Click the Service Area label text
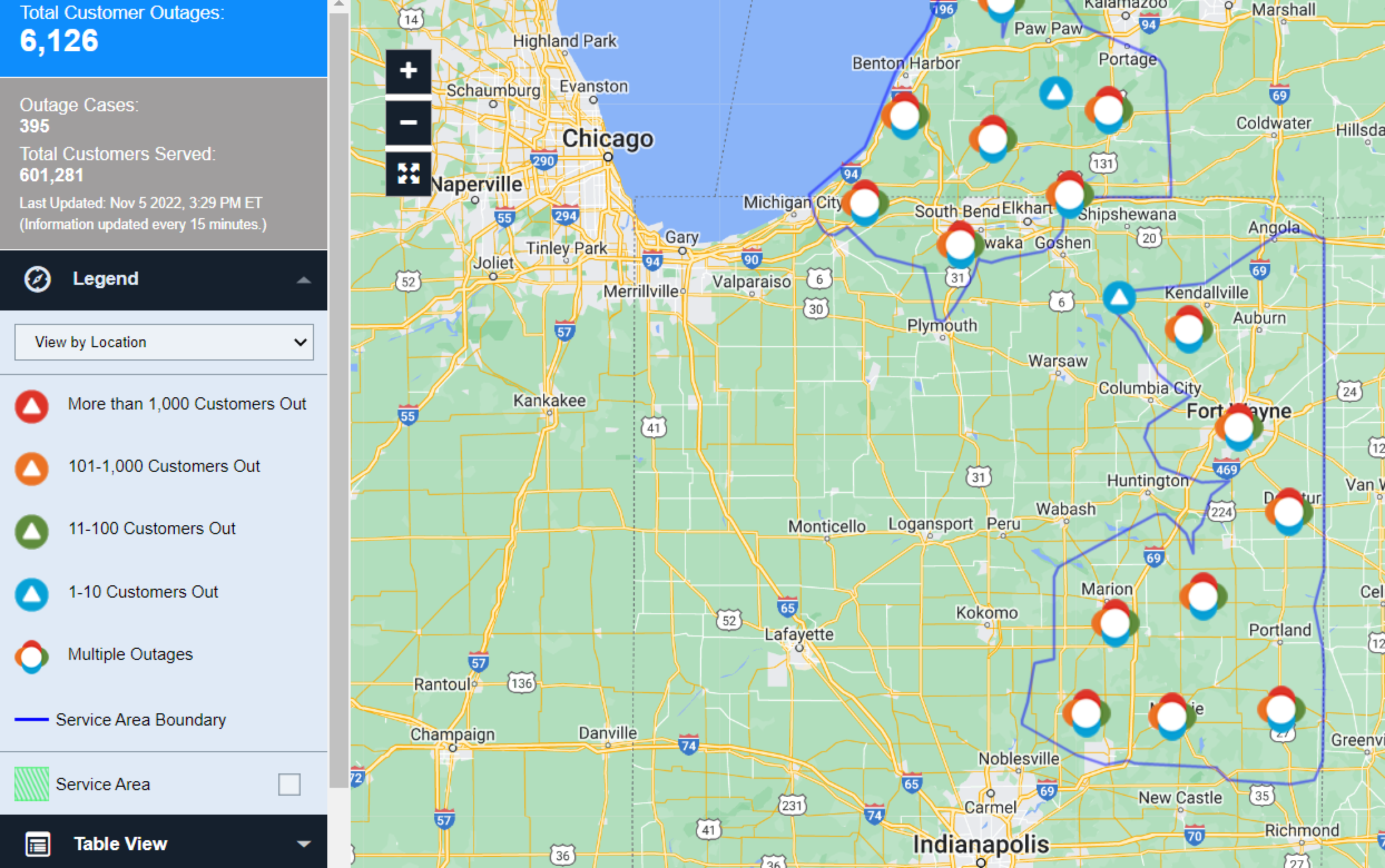Viewport: 1385px width, 868px height. click(x=103, y=784)
